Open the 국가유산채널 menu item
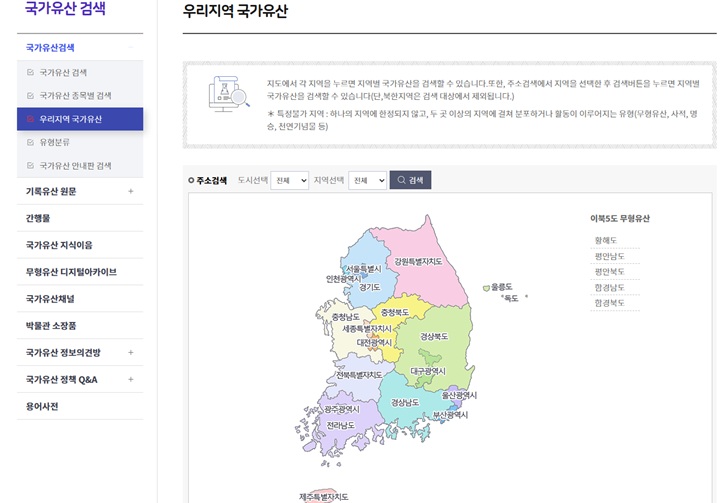720x503 pixels. [80, 299]
